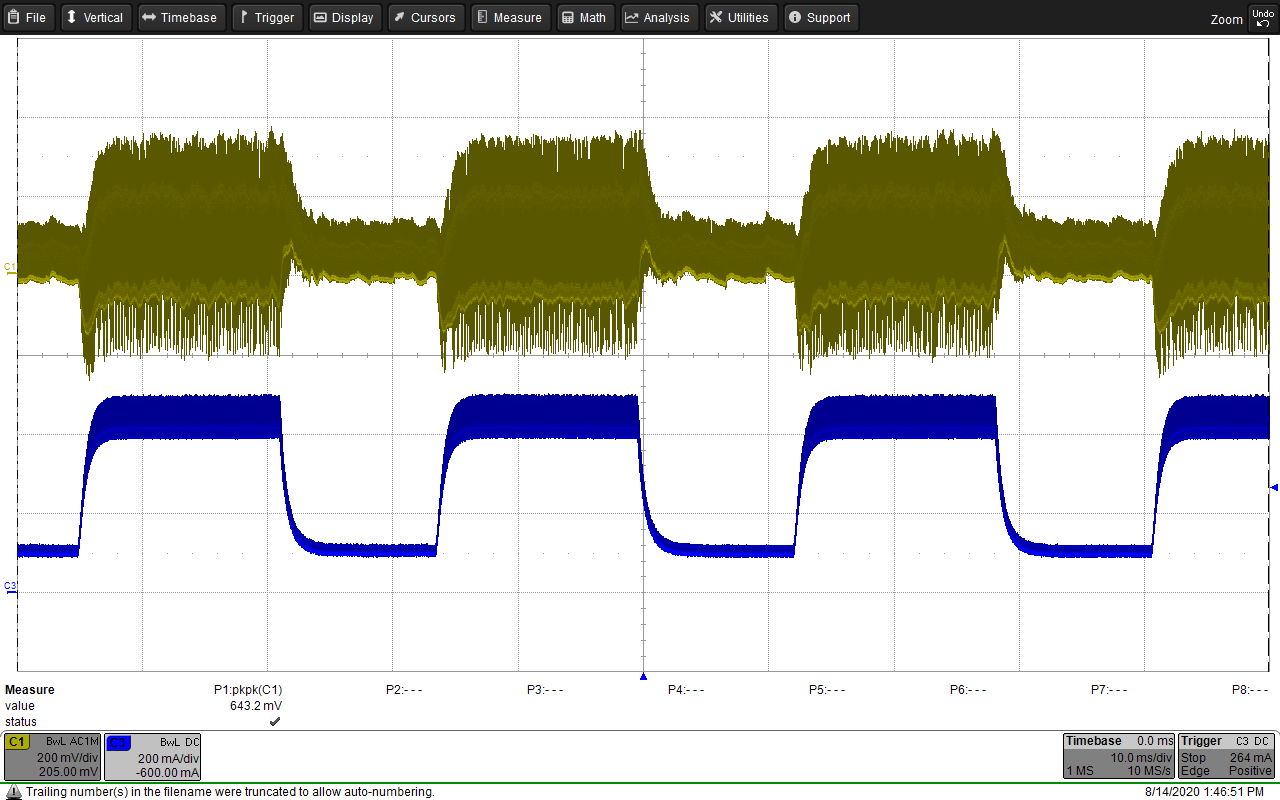Screen dimensions: 1280x800
Task: Click the C1 ground level marker
Action: (10, 268)
